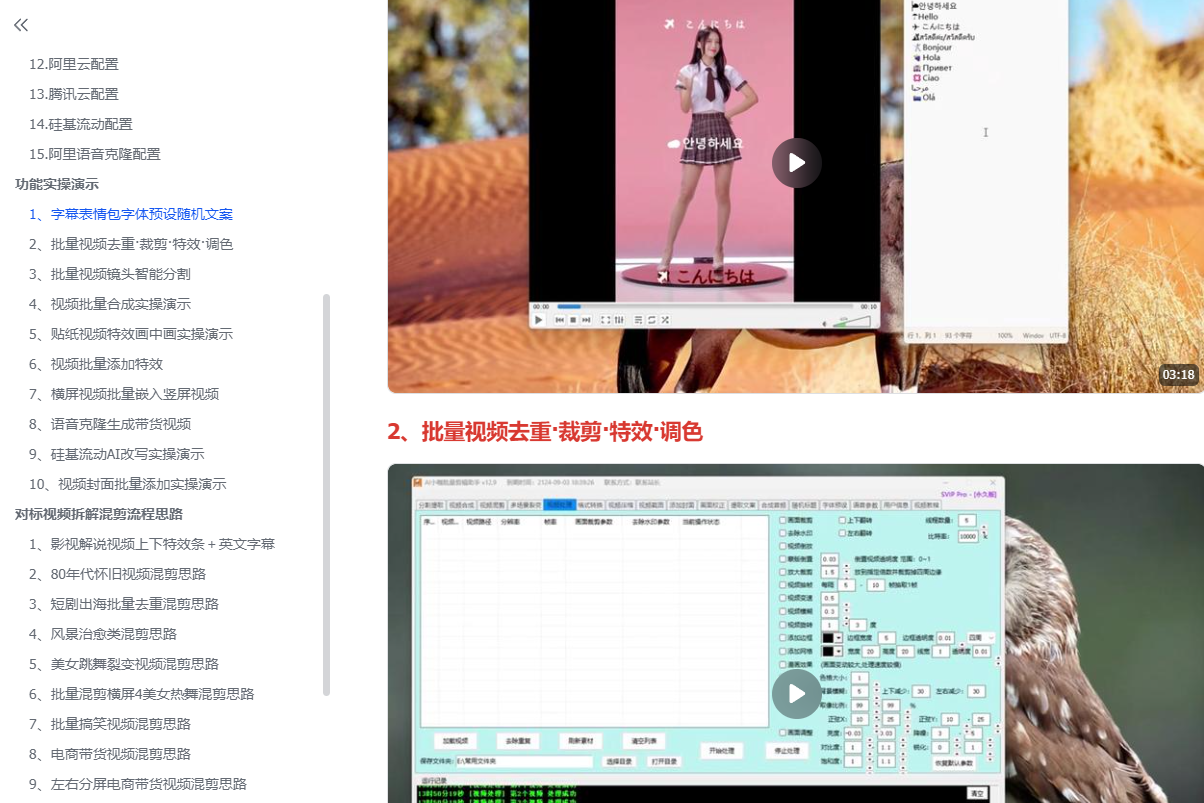Collapse the sidebar using the double-chevron icon
The height and width of the screenshot is (803, 1204).
click(21, 26)
